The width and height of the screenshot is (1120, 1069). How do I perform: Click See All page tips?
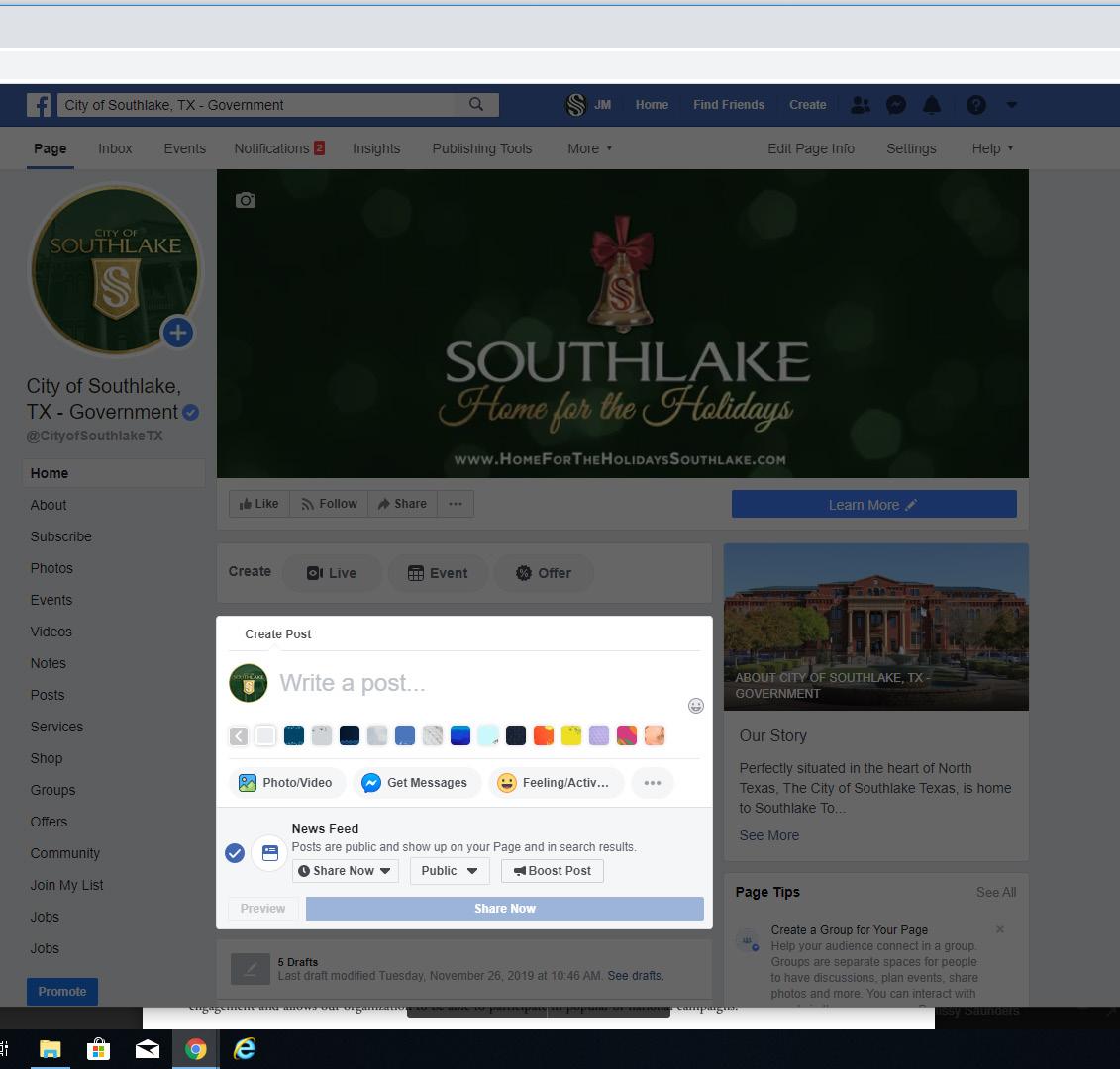pos(995,892)
